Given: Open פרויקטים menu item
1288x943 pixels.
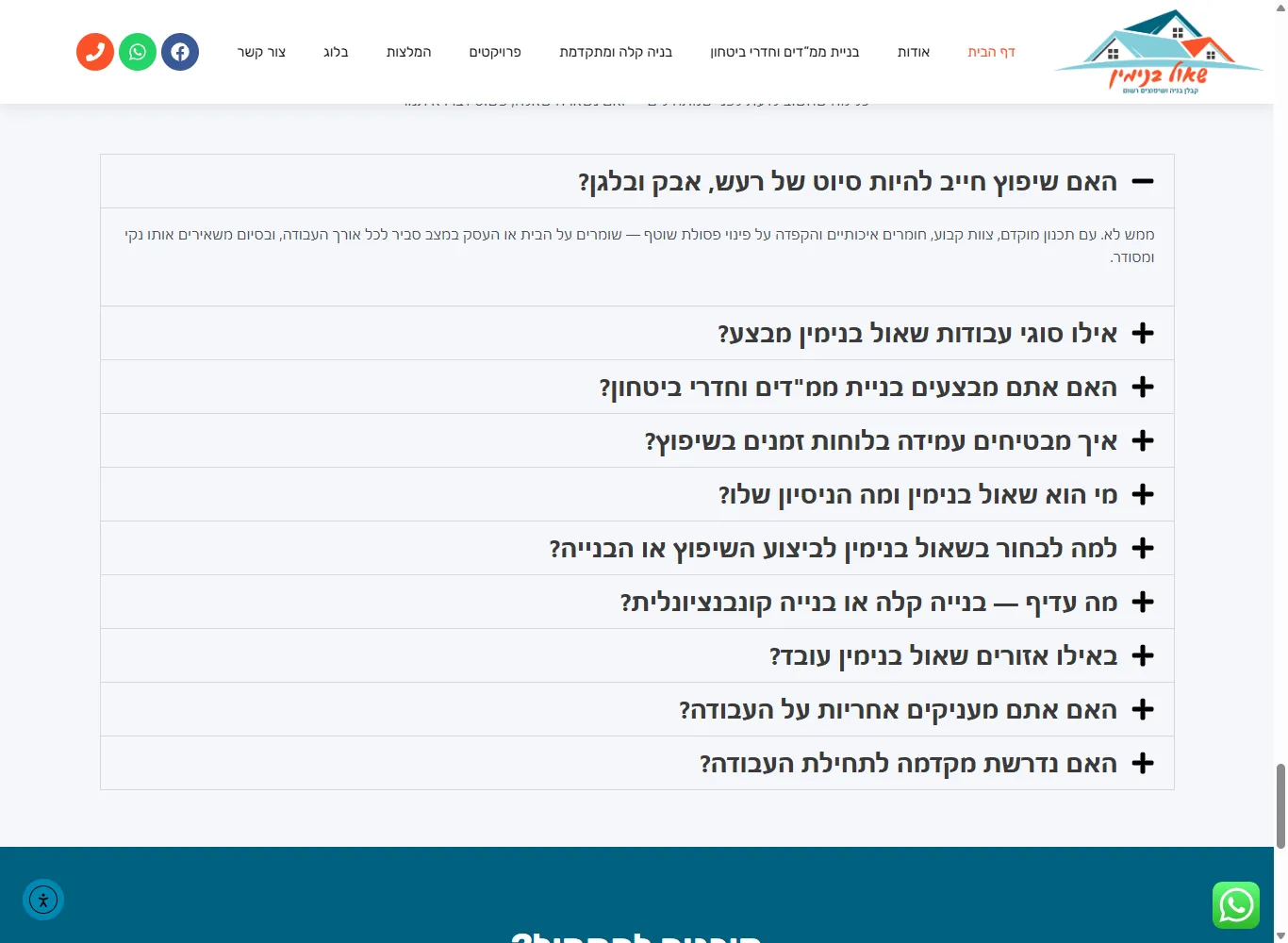Looking at the screenshot, I should (495, 52).
